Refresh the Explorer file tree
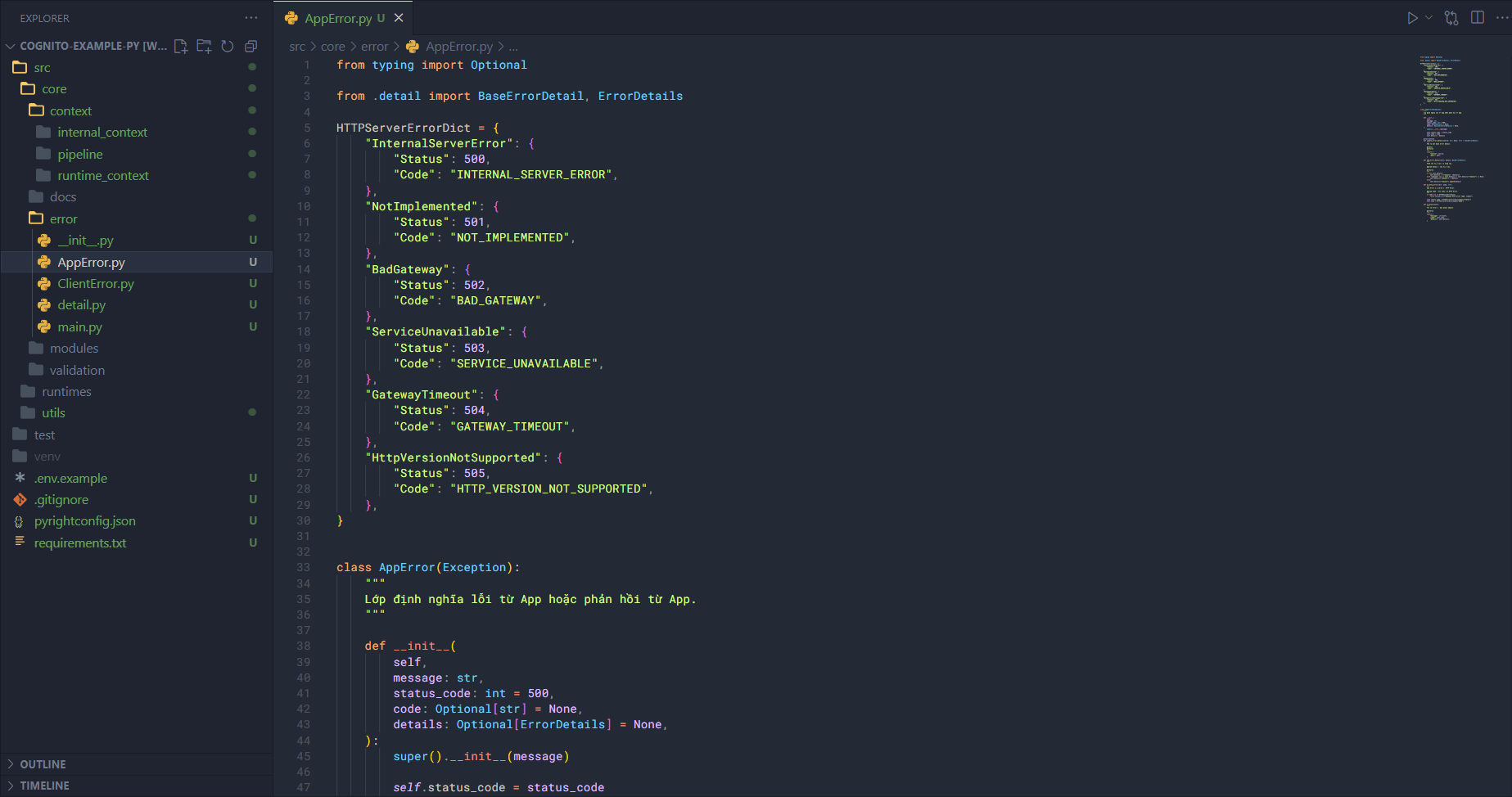The image size is (1512, 797). point(228,46)
